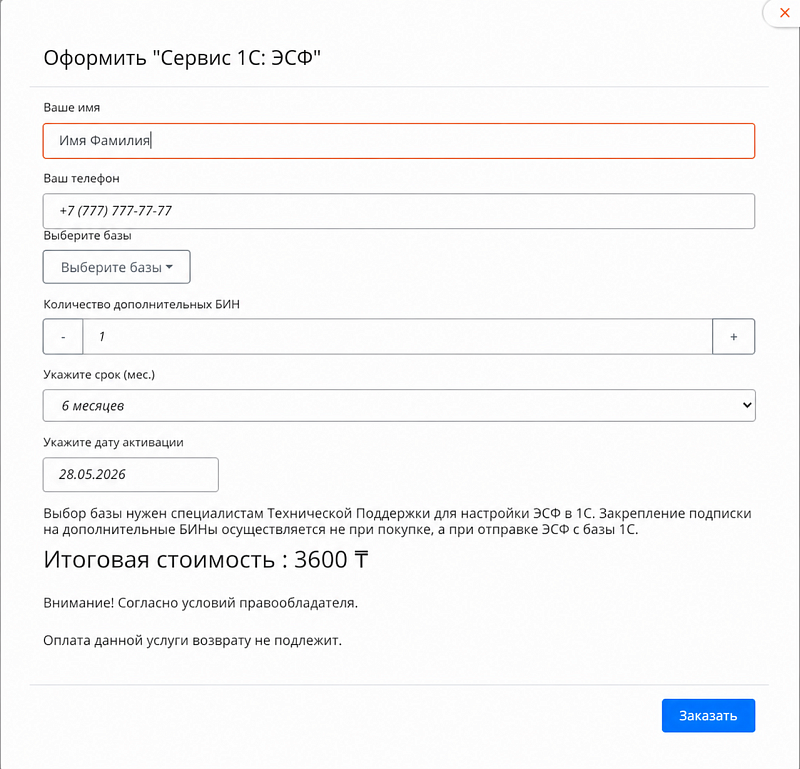Click the "Количество дополнительных БИН" label
This screenshot has height=769, width=800.
(x=141, y=305)
